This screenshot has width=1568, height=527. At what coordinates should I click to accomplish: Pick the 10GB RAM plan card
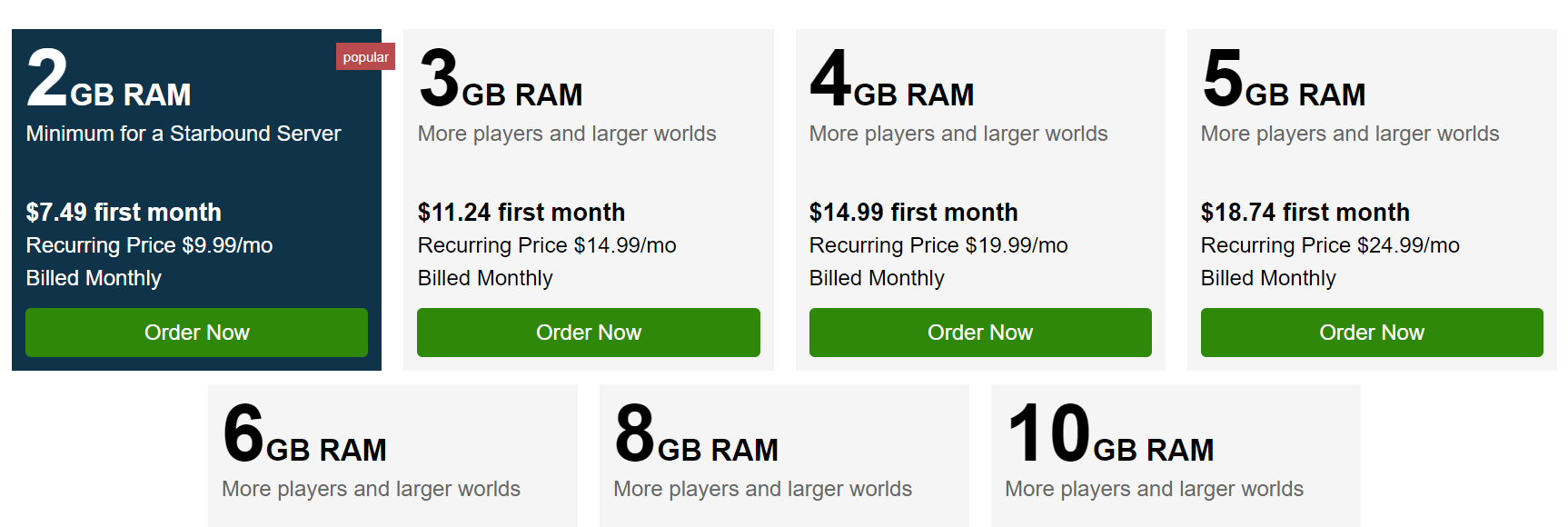pyautogui.click(x=1176, y=454)
